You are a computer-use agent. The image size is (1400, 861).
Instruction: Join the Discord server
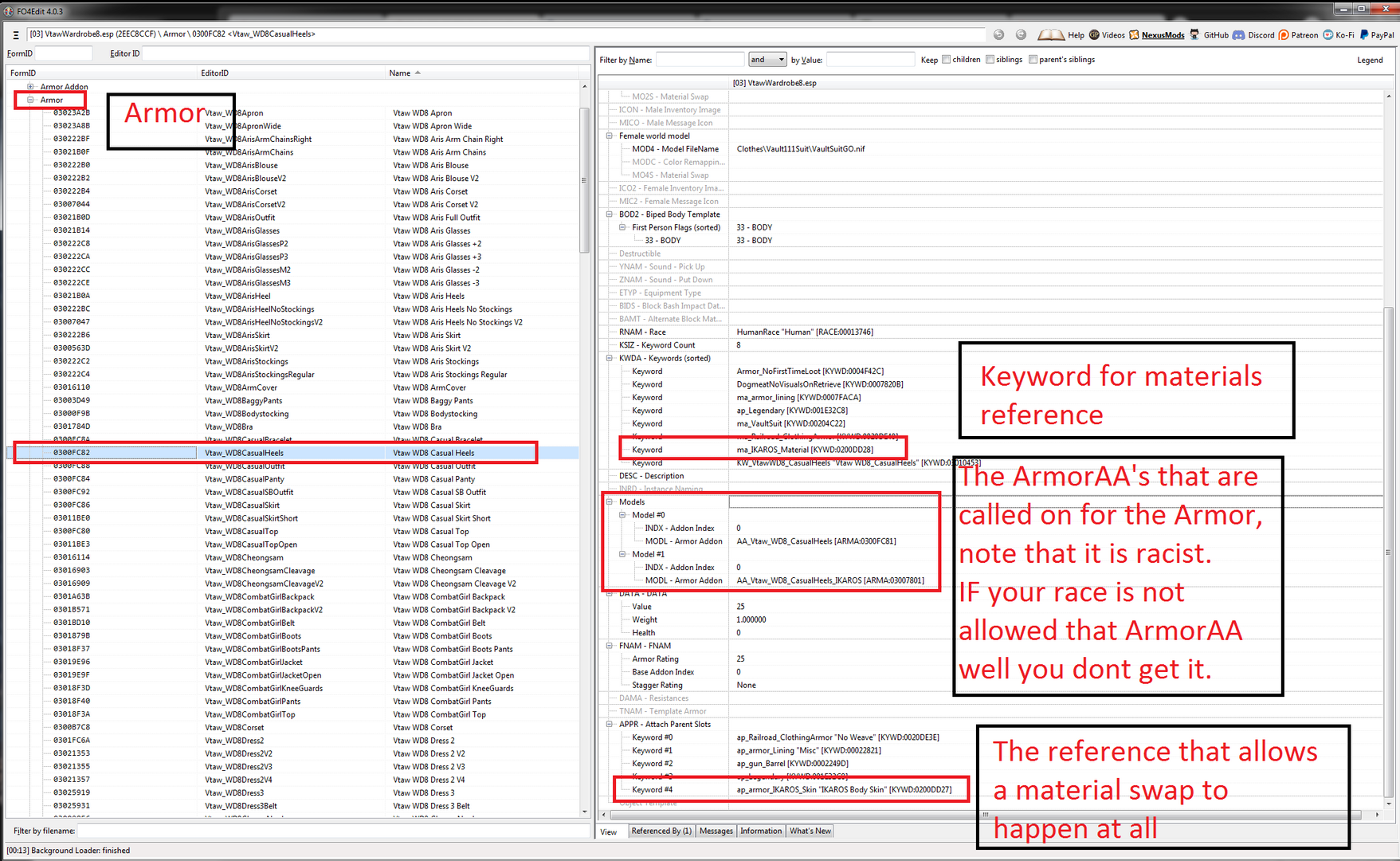click(x=1253, y=35)
